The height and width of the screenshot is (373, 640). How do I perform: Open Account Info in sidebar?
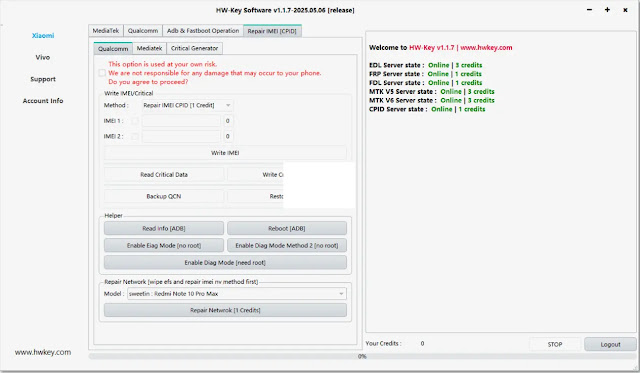(43, 101)
